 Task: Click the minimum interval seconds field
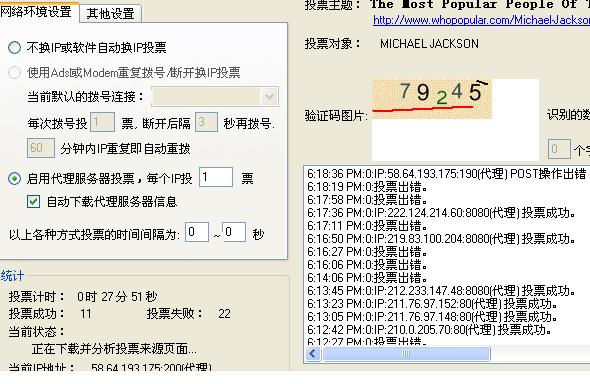click(x=197, y=232)
